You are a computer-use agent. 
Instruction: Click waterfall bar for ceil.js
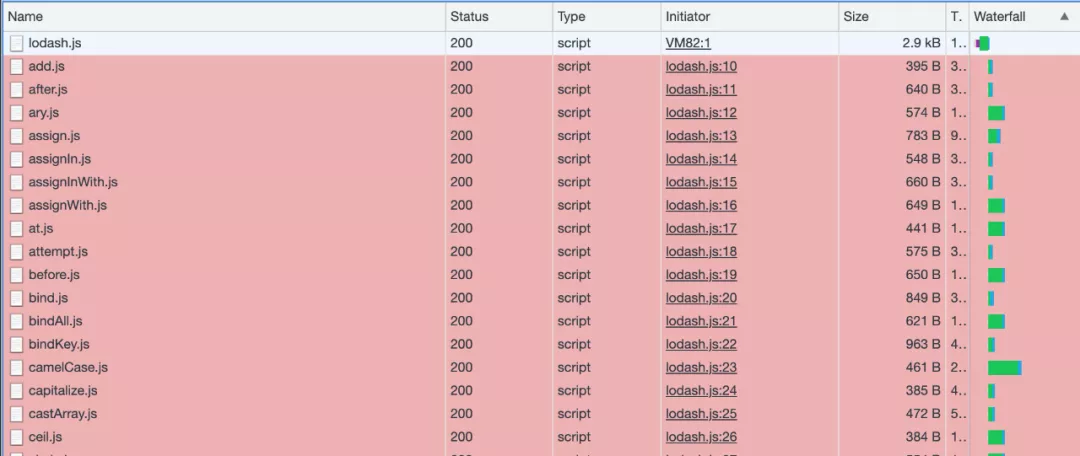[996, 437]
